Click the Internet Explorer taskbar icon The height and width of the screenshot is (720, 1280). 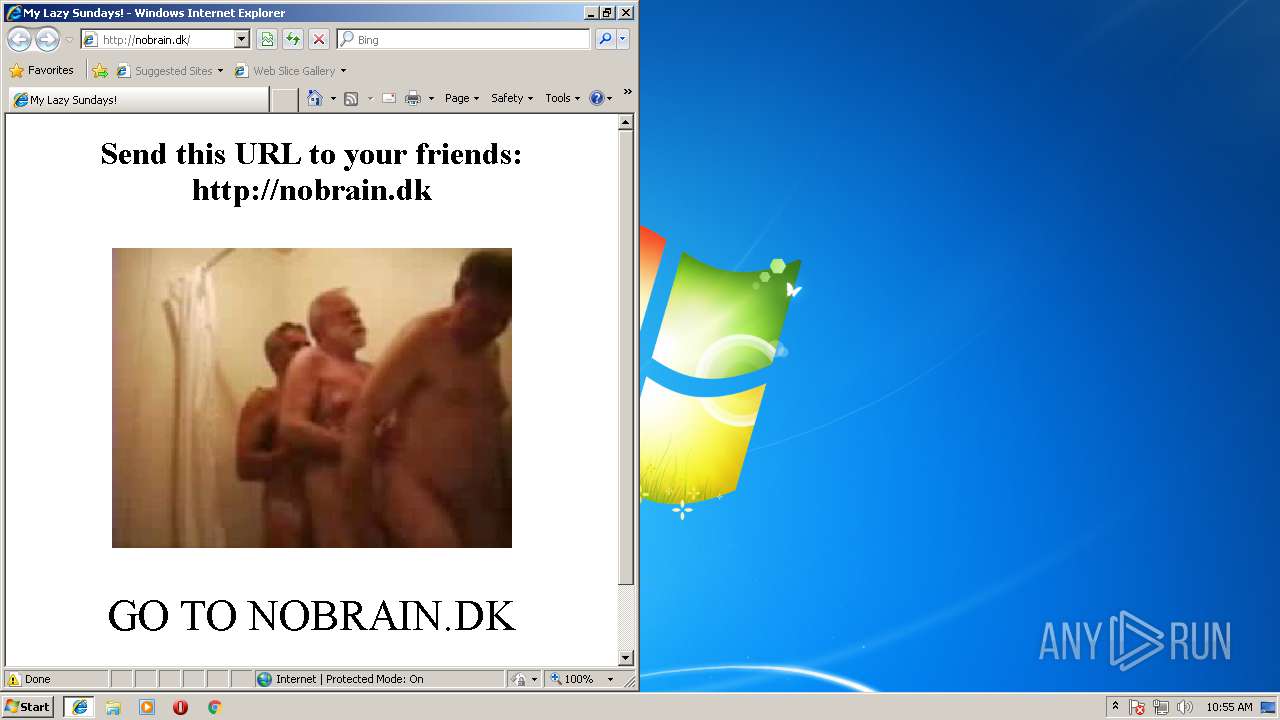coord(79,707)
